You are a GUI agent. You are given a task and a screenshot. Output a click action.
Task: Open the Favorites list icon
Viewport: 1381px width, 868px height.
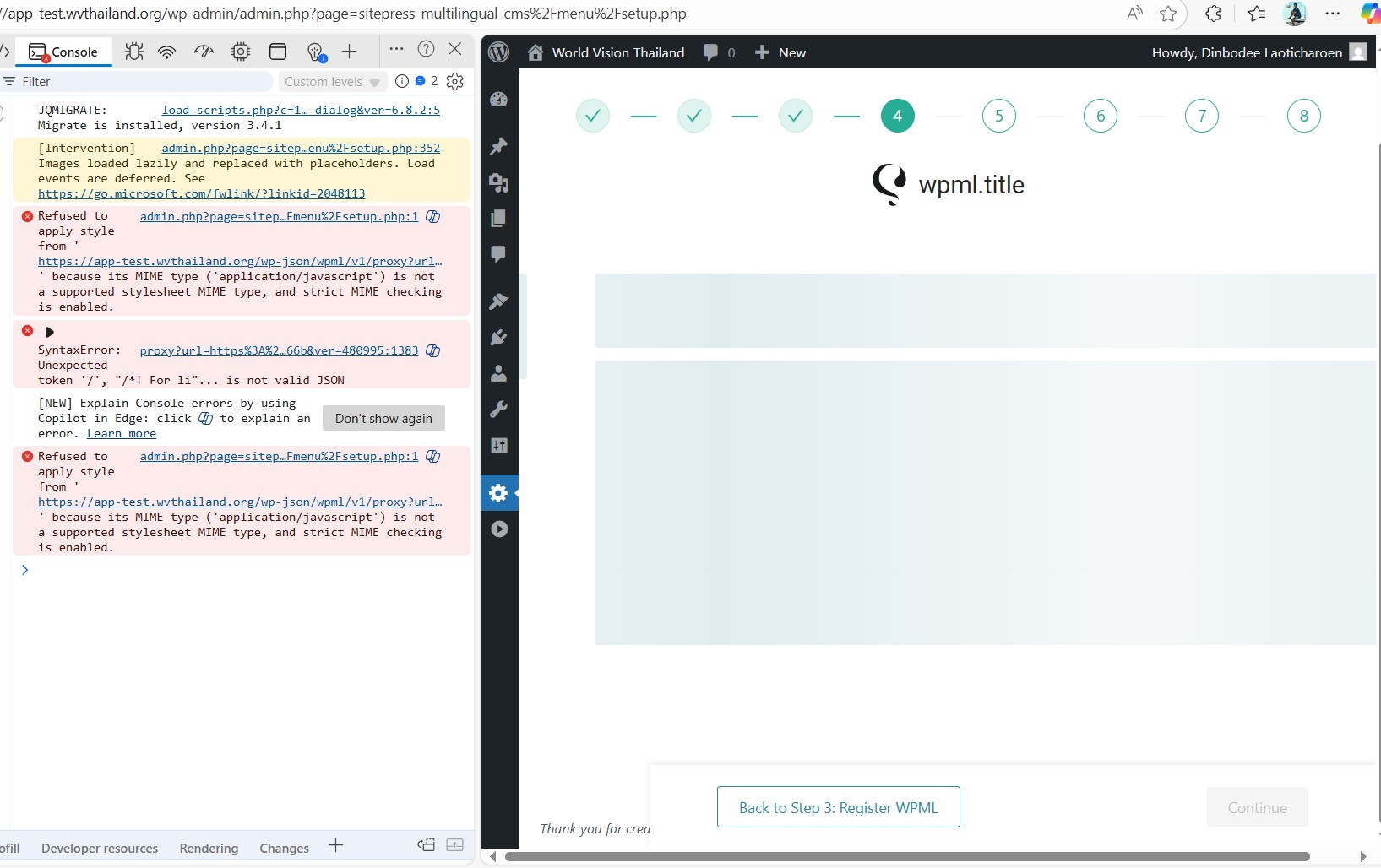point(1257,13)
